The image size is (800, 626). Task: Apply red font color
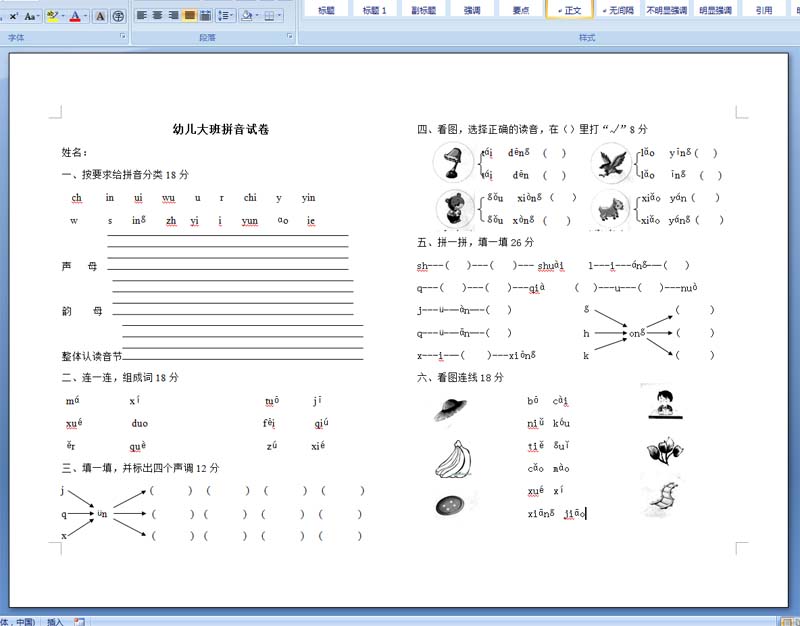75,16
